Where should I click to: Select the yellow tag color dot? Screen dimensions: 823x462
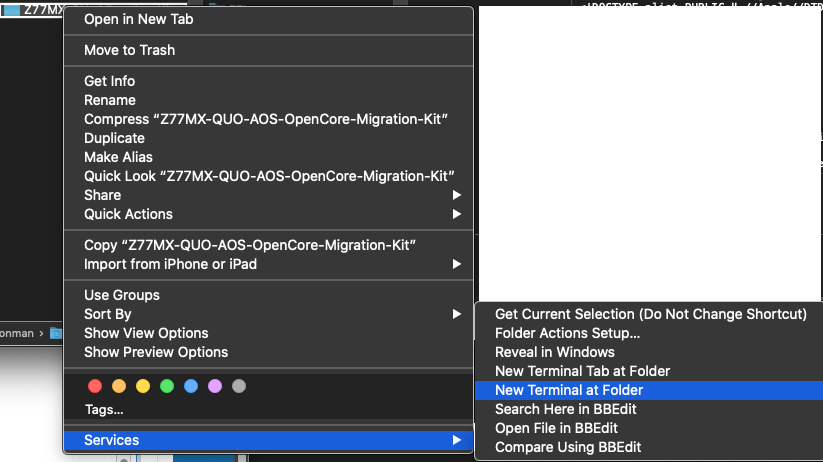pyautogui.click(x=143, y=386)
